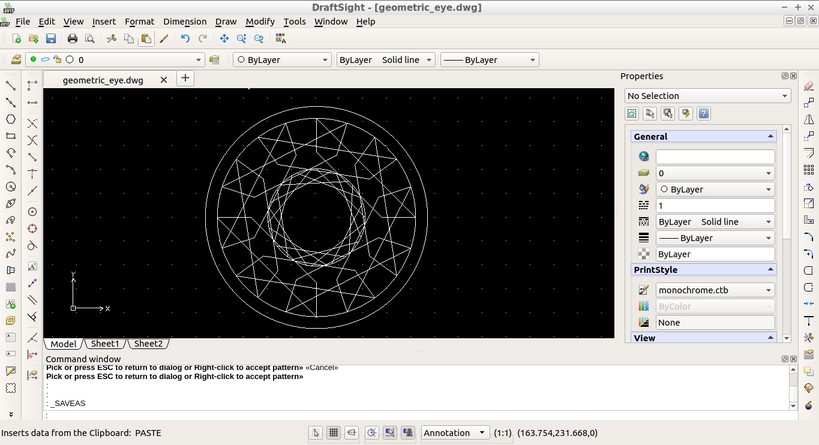The width and height of the screenshot is (819, 445).
Task: Click the Undo arrow icon
Action: point(185,39)
